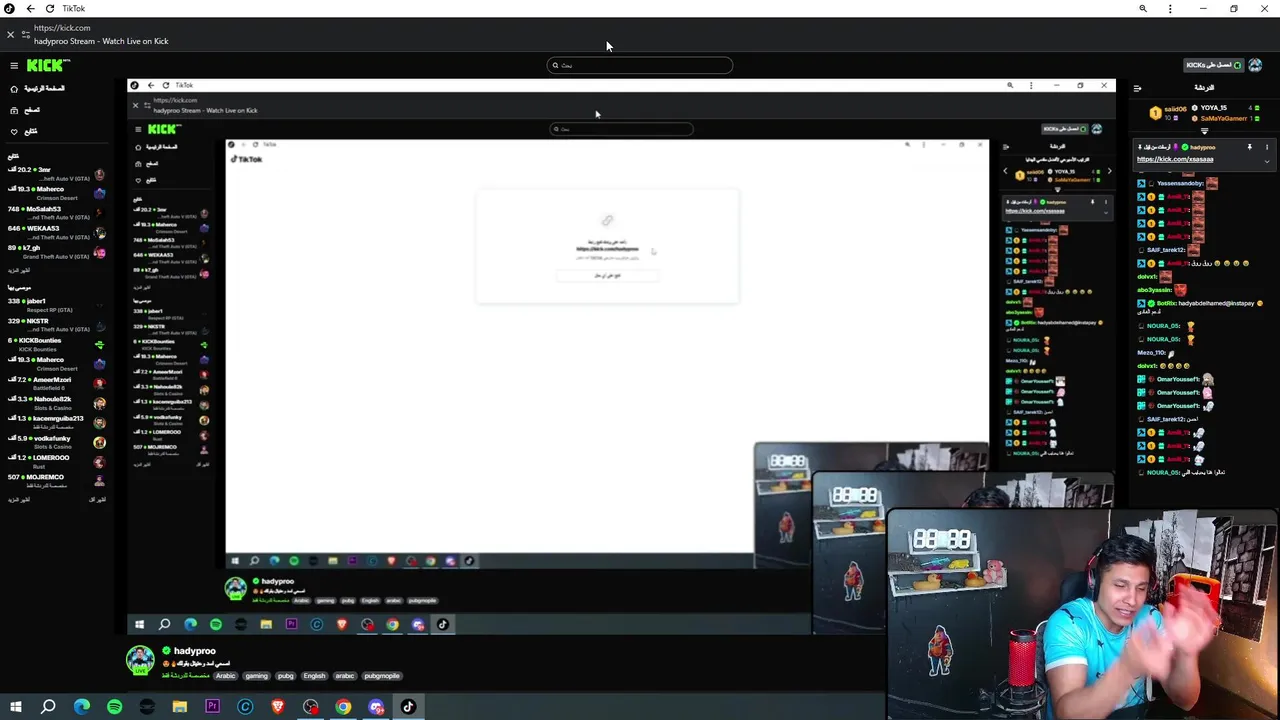This screenshot has width=1280, height=720.
Task: Open more options on outer pinned message
Action: click(x=1267, y=147)
